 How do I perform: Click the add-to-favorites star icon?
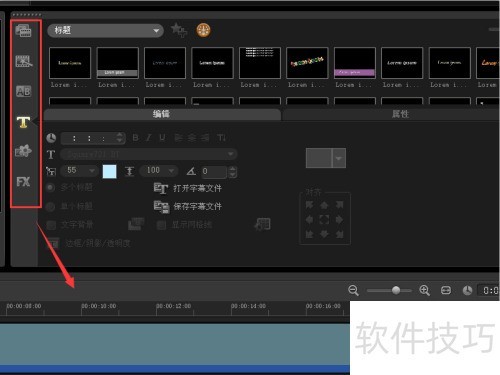tap(179, 30)
